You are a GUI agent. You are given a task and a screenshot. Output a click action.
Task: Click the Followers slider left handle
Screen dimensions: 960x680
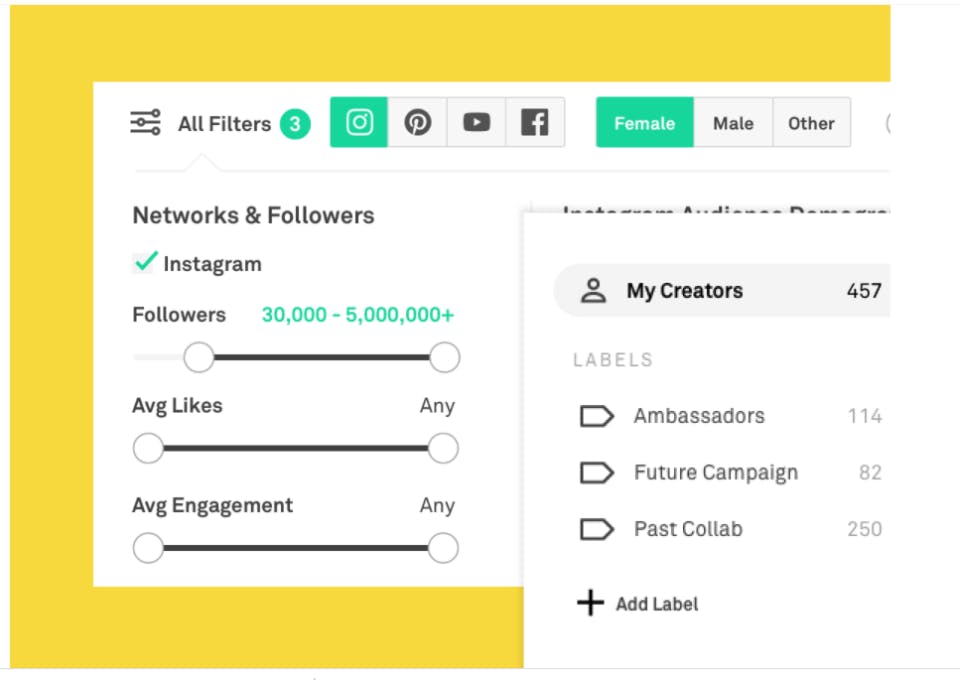coord(199,357)
